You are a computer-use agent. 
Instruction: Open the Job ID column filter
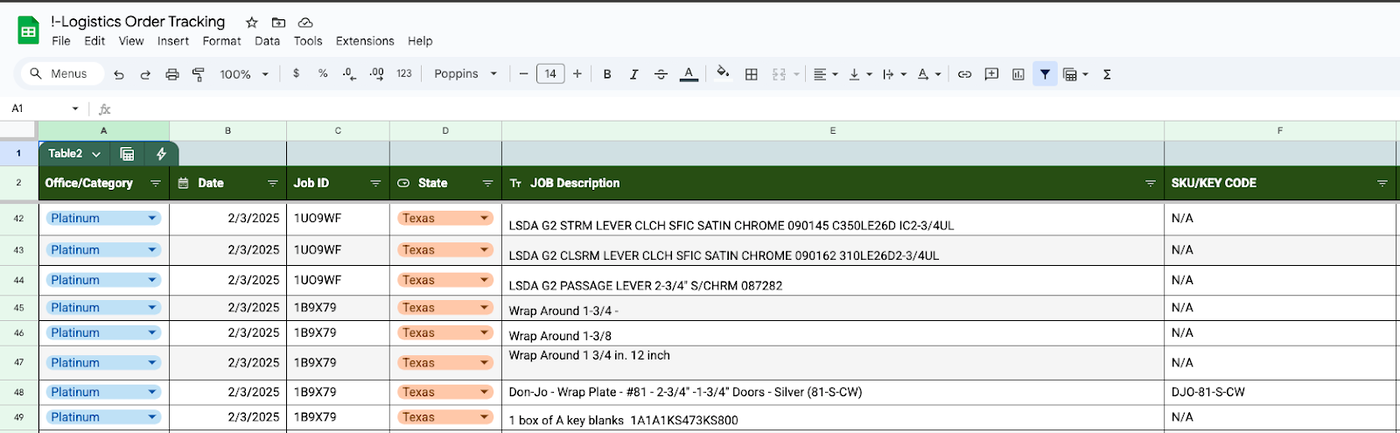(376, 184)
